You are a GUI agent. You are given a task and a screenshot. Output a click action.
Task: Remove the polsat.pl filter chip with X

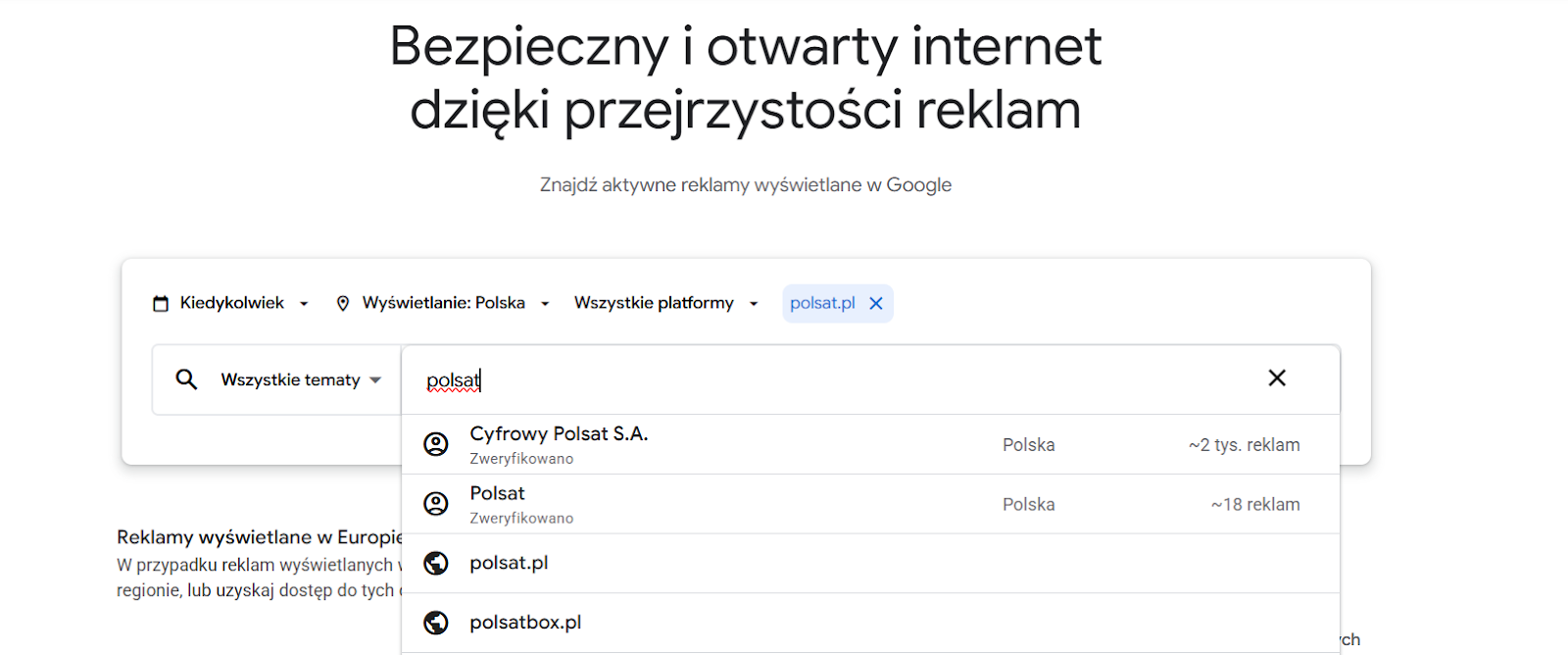[876, 304]
